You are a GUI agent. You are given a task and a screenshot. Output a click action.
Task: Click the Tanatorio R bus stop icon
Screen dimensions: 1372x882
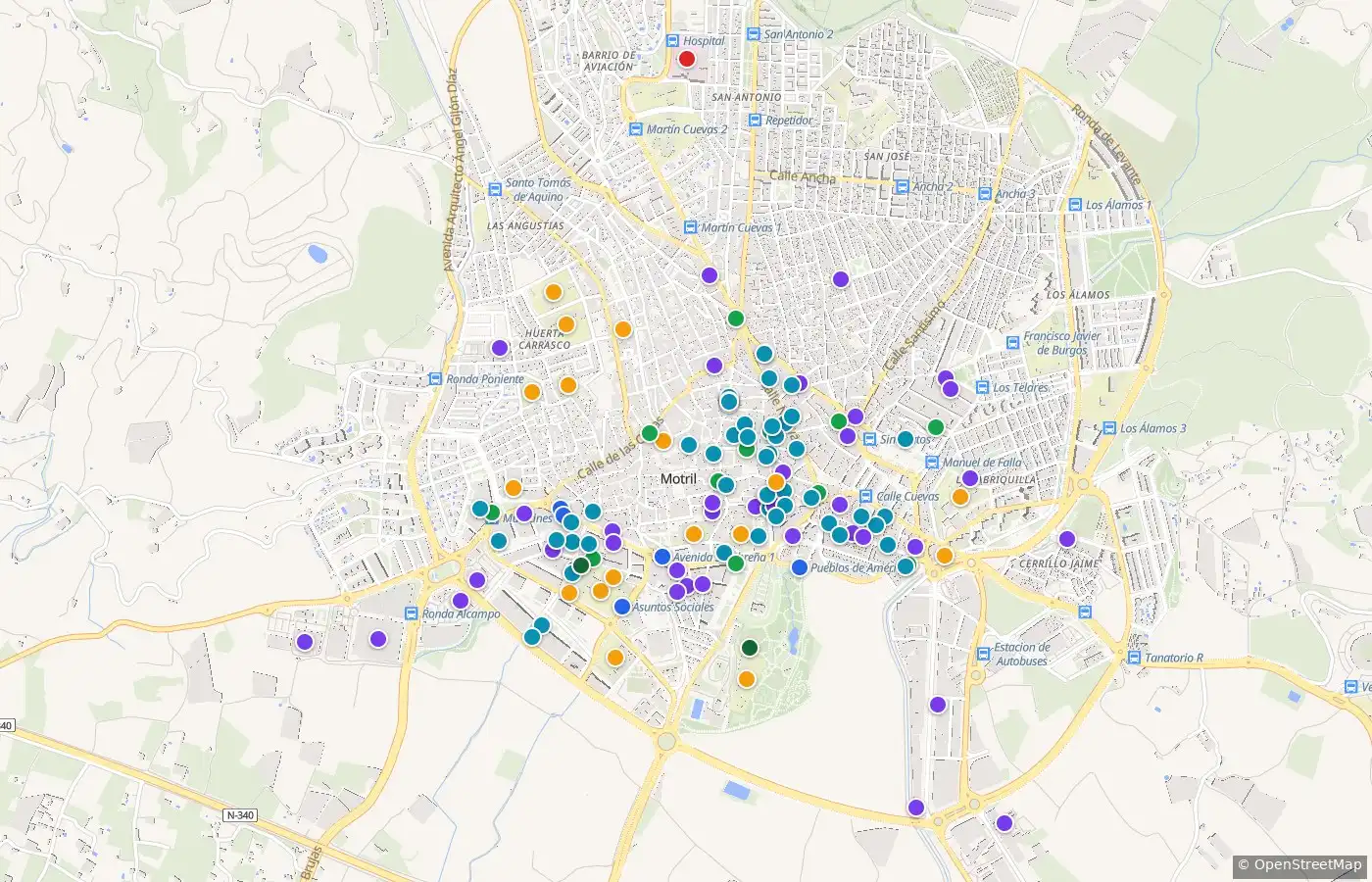[x=1134, y=658]
